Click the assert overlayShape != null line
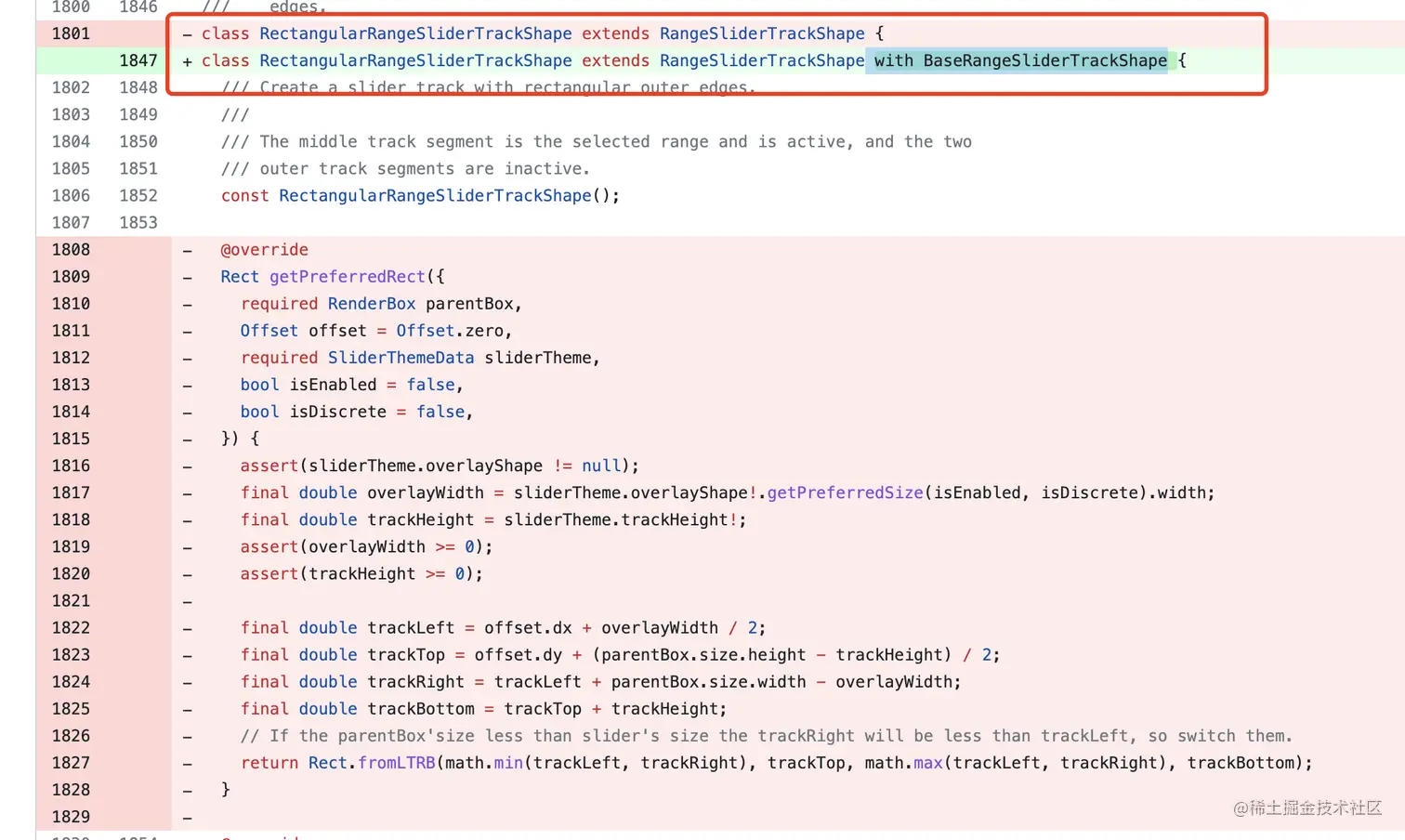 tap(440, 466)
